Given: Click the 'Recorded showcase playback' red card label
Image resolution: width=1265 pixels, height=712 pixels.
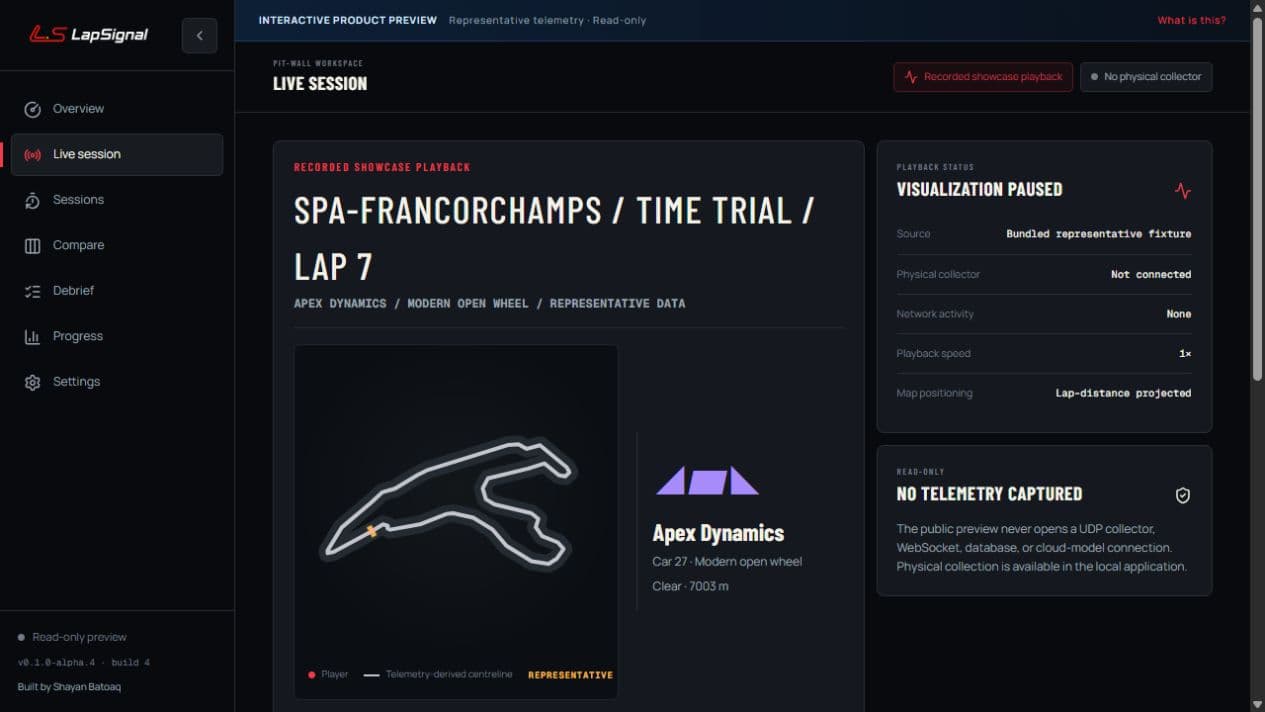Looking at the screenshot, I should tap(382, 167).
